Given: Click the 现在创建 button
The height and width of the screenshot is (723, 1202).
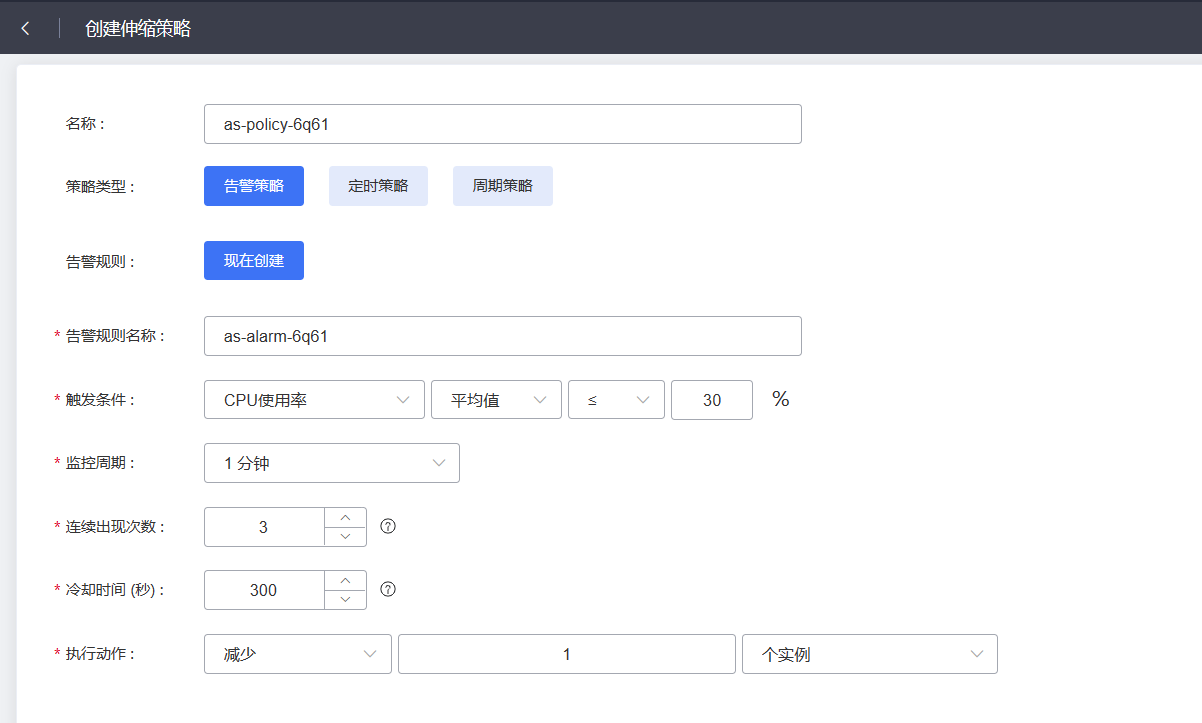Looking at the screenshot, I should 254,260.
